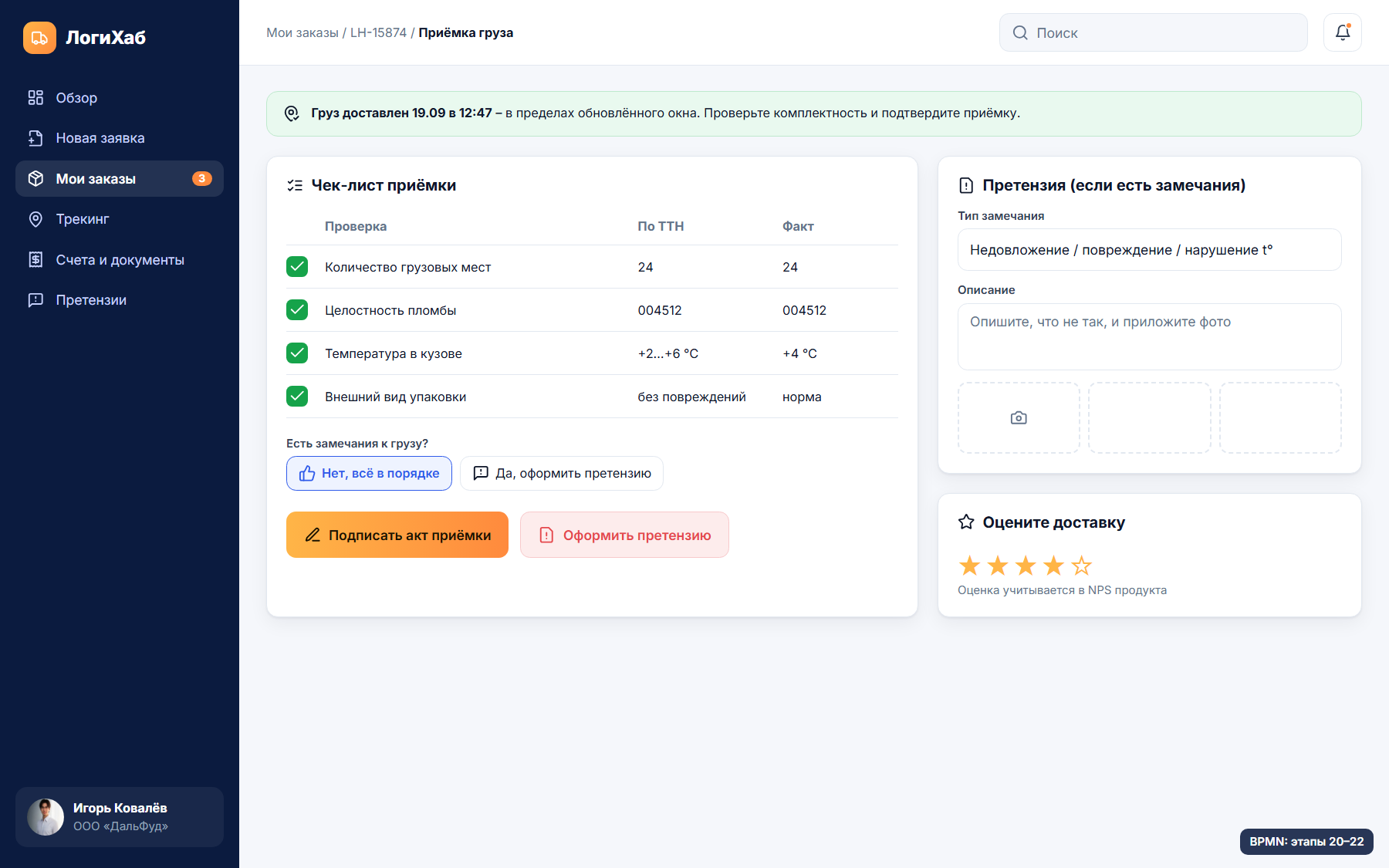The height and width of the screenshot is (868, 1389).
Task: Click the По ТТН value 'без повреждений'
Action: [x=692, y=397]
